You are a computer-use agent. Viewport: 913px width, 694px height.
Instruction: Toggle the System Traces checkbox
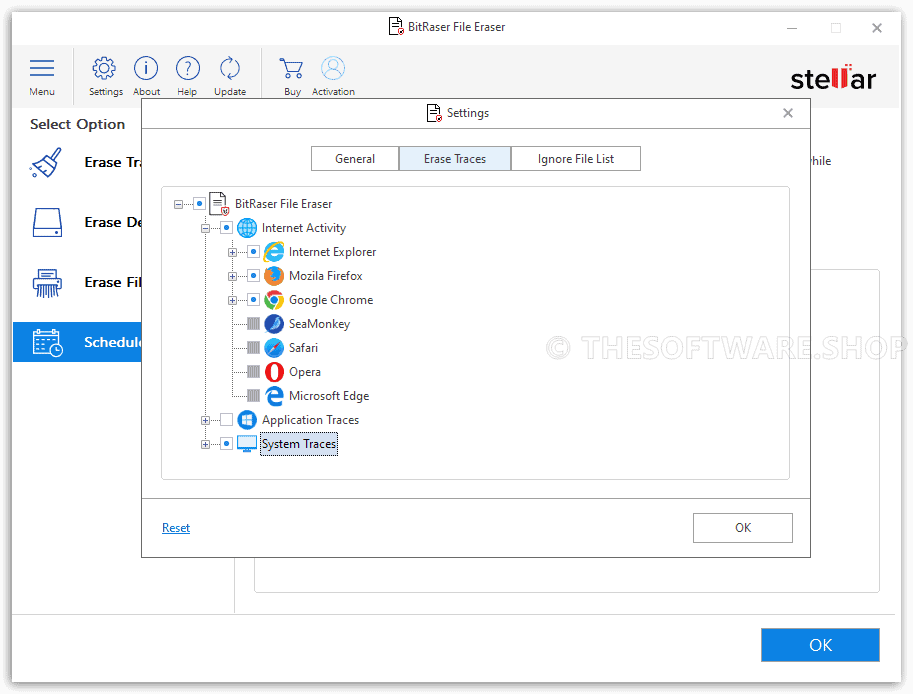(x=227, y=444)
